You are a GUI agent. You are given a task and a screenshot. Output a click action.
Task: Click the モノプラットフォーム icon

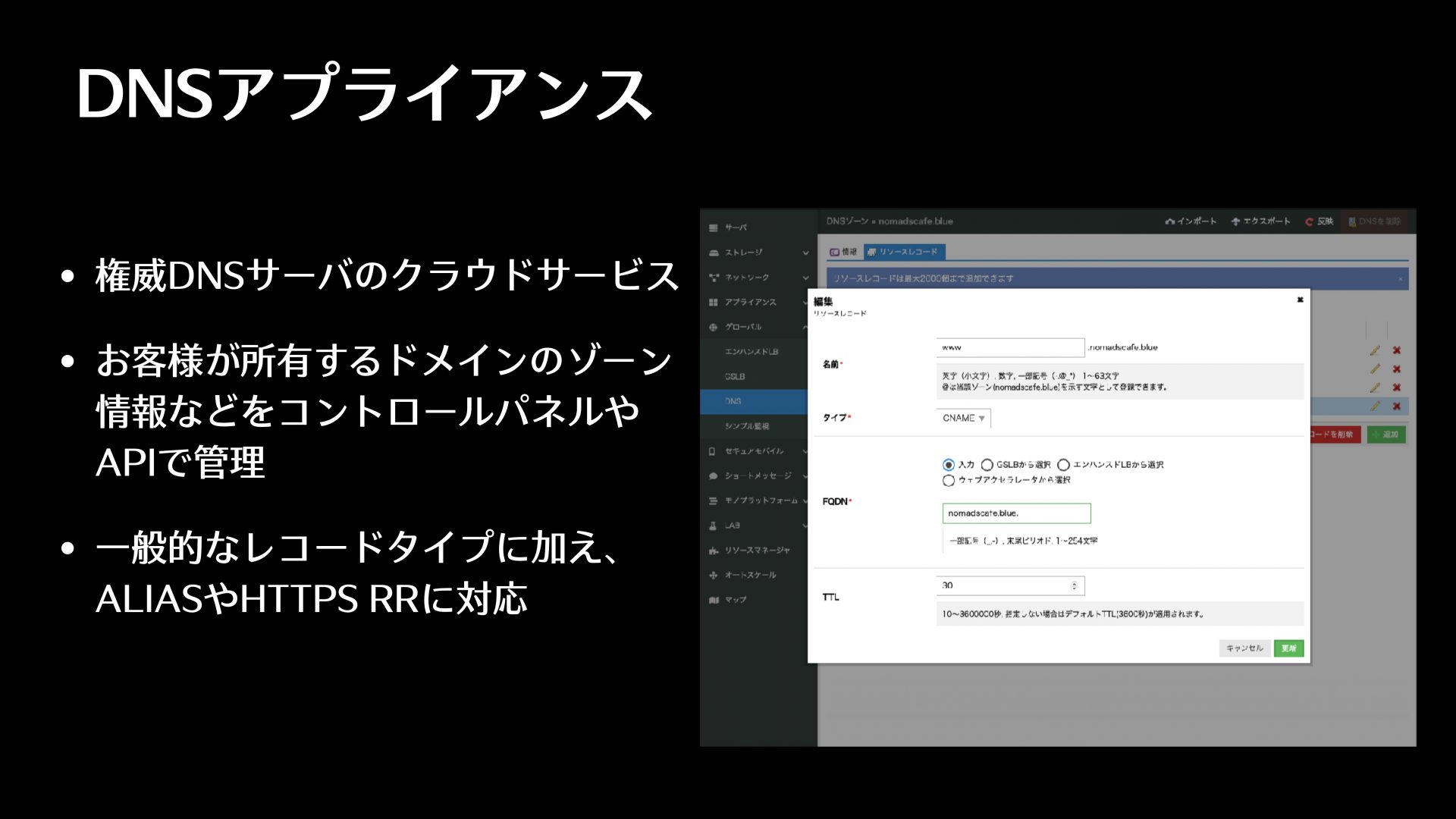(714, 500)
